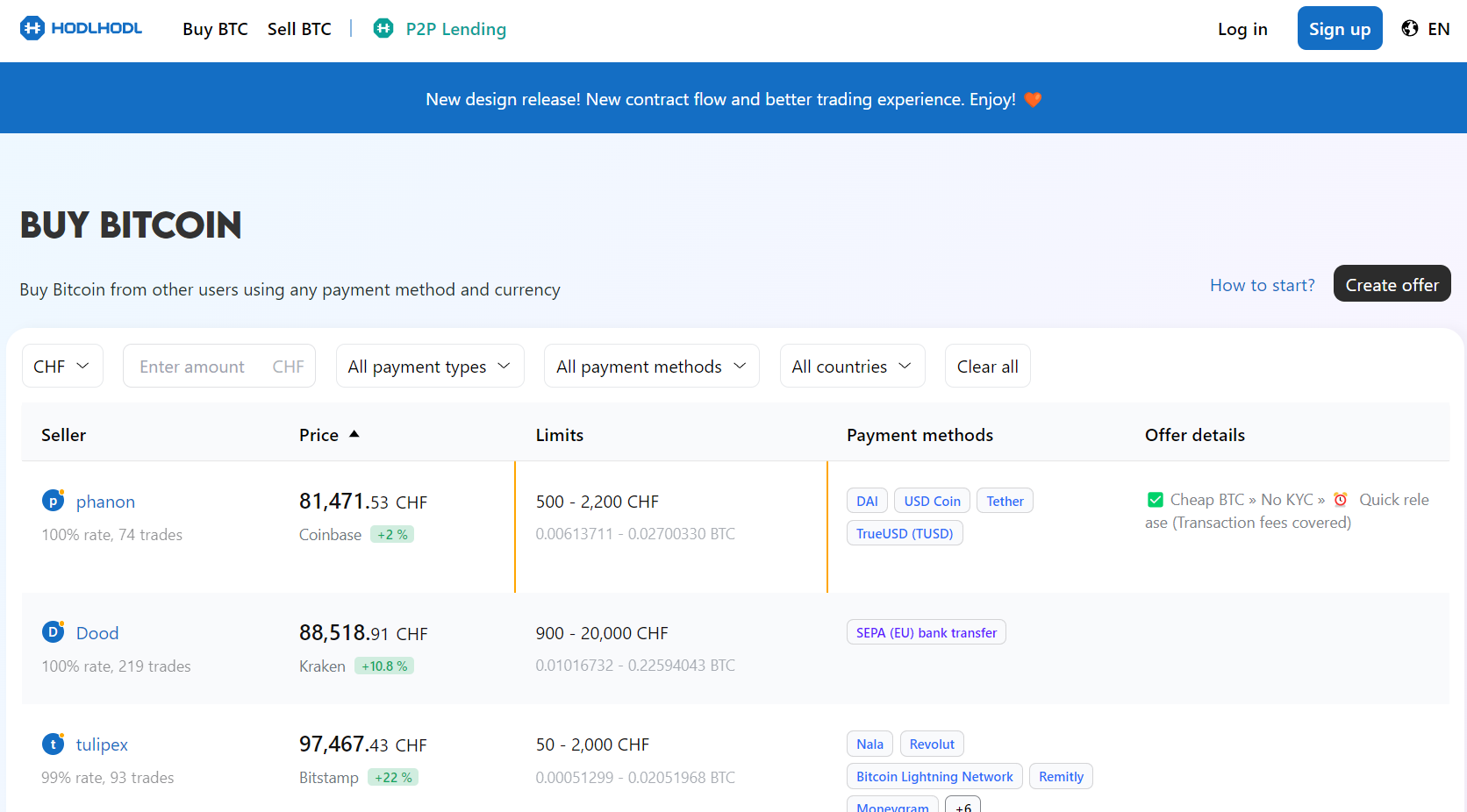The image size is (1467, 812).
Task: Click the Bitcoin Lightning Network tag
Action: point(934,776)
